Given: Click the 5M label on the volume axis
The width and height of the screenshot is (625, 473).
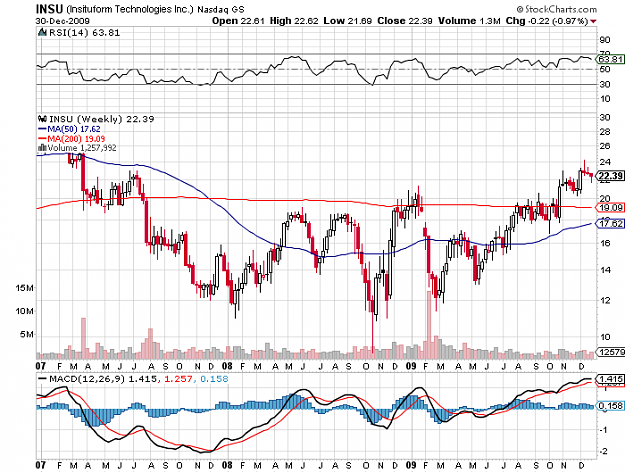Looking at the screenshot, I should click(x=27, y=334).
